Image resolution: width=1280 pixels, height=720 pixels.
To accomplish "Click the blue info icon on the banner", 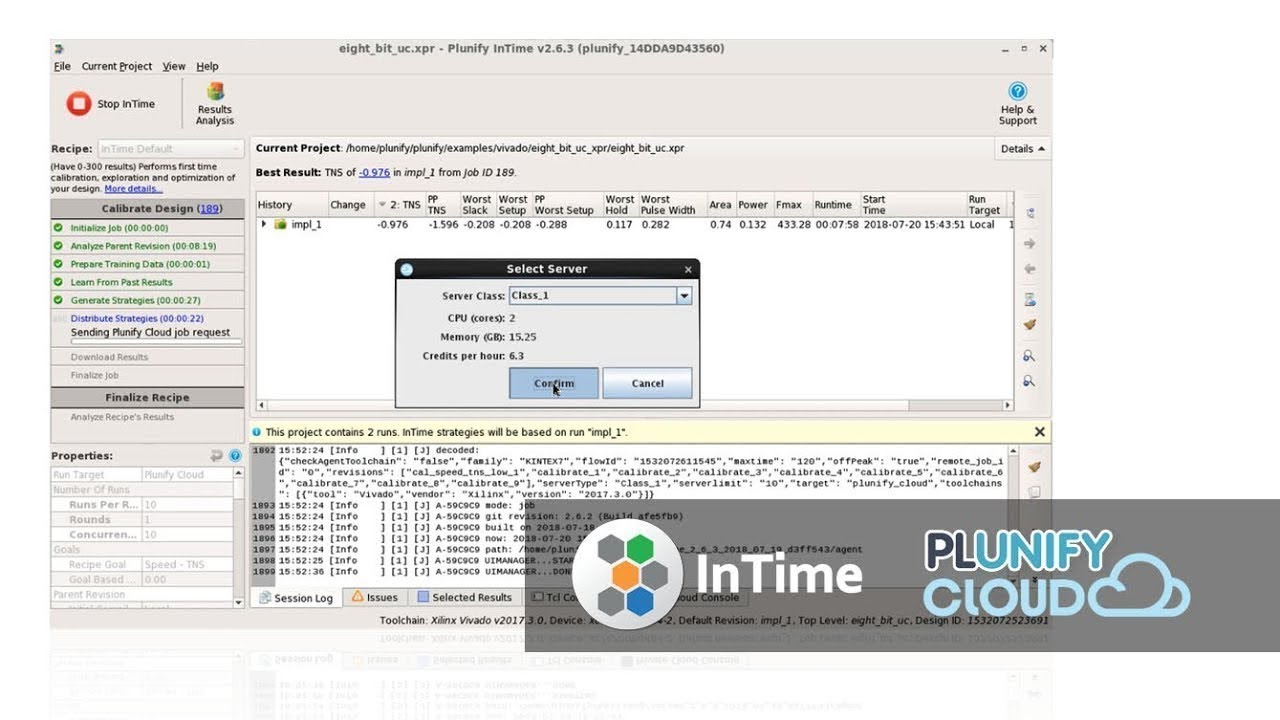I will (257, 432).
